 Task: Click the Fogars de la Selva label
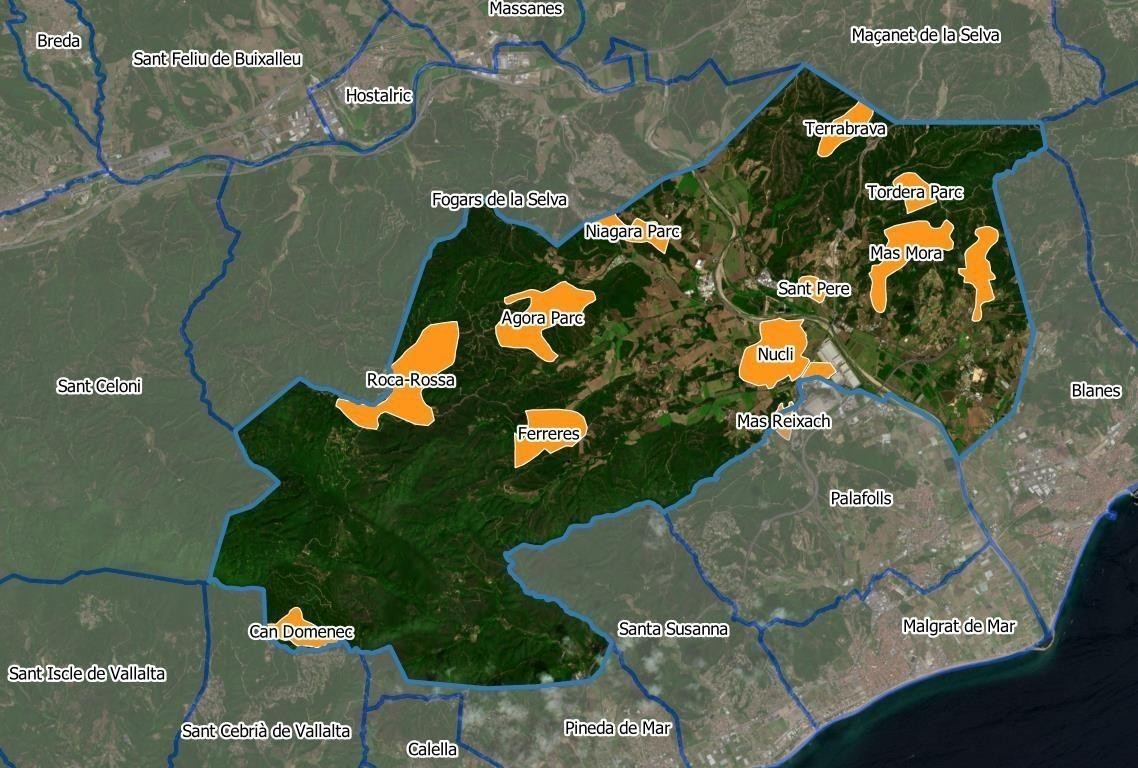coord(499,199)
